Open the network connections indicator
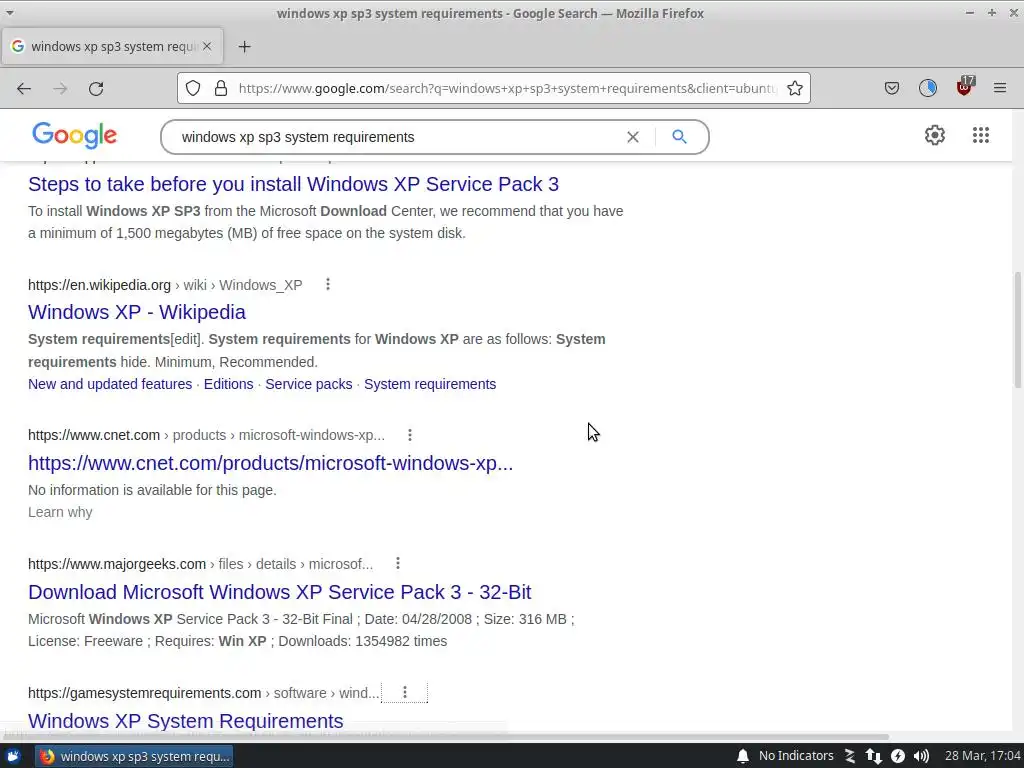 pyautogui.click(x=874, y=756)
